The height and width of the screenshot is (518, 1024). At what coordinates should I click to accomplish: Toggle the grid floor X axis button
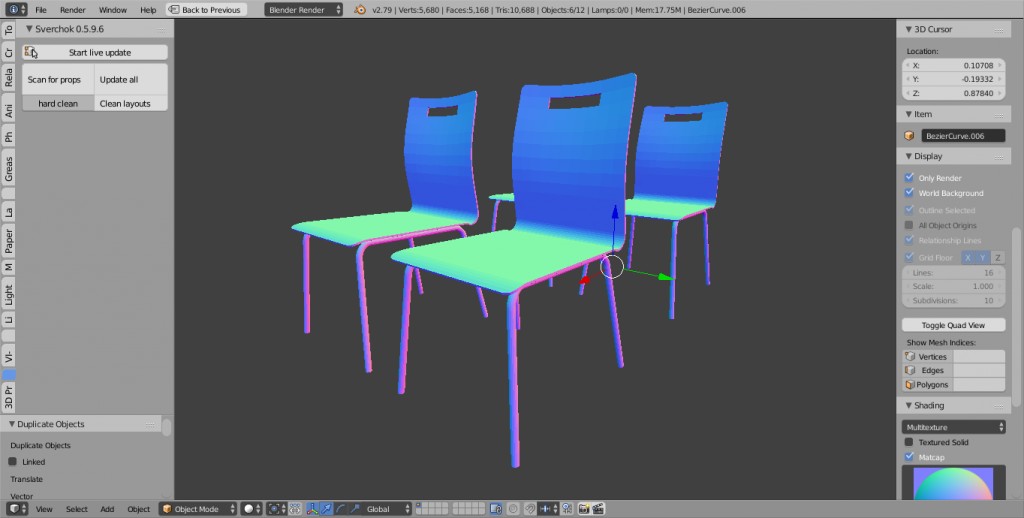[x=968, y=257]
